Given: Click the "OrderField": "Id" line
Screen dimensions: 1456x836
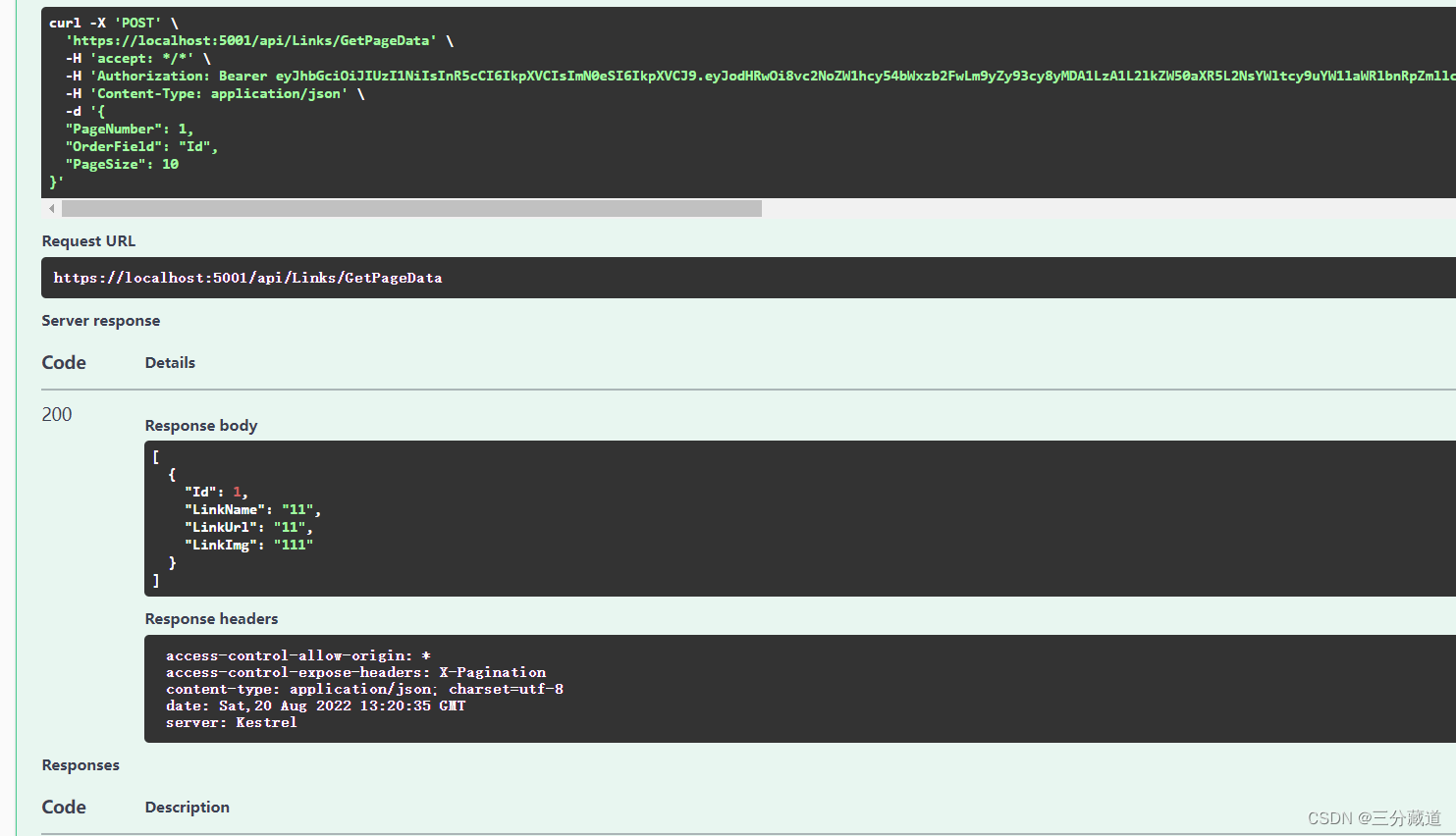Looking at the screenshot, I should [142, 146].
